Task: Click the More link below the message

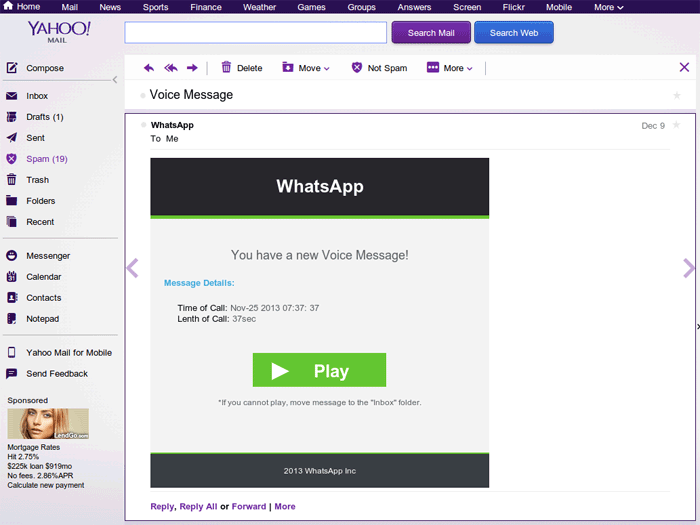Action: point(285,506)
